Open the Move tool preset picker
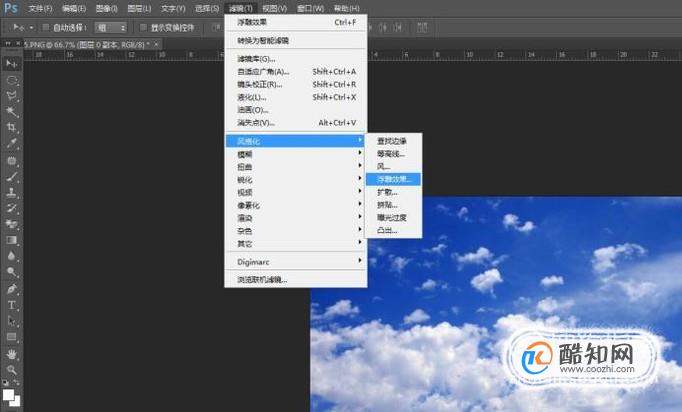This screenshot has height=412, width=682. 31,28
